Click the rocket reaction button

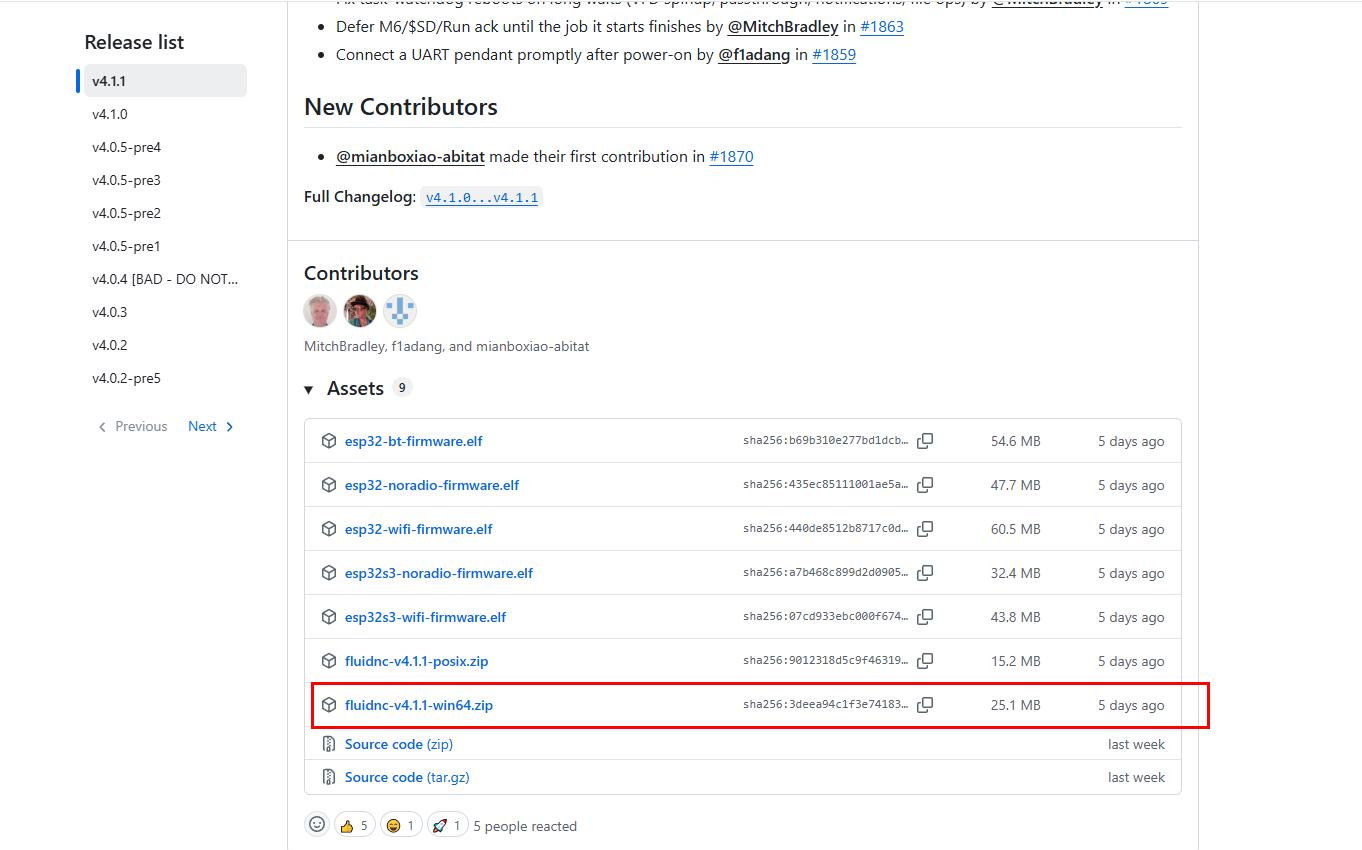(x=447, y=825)
